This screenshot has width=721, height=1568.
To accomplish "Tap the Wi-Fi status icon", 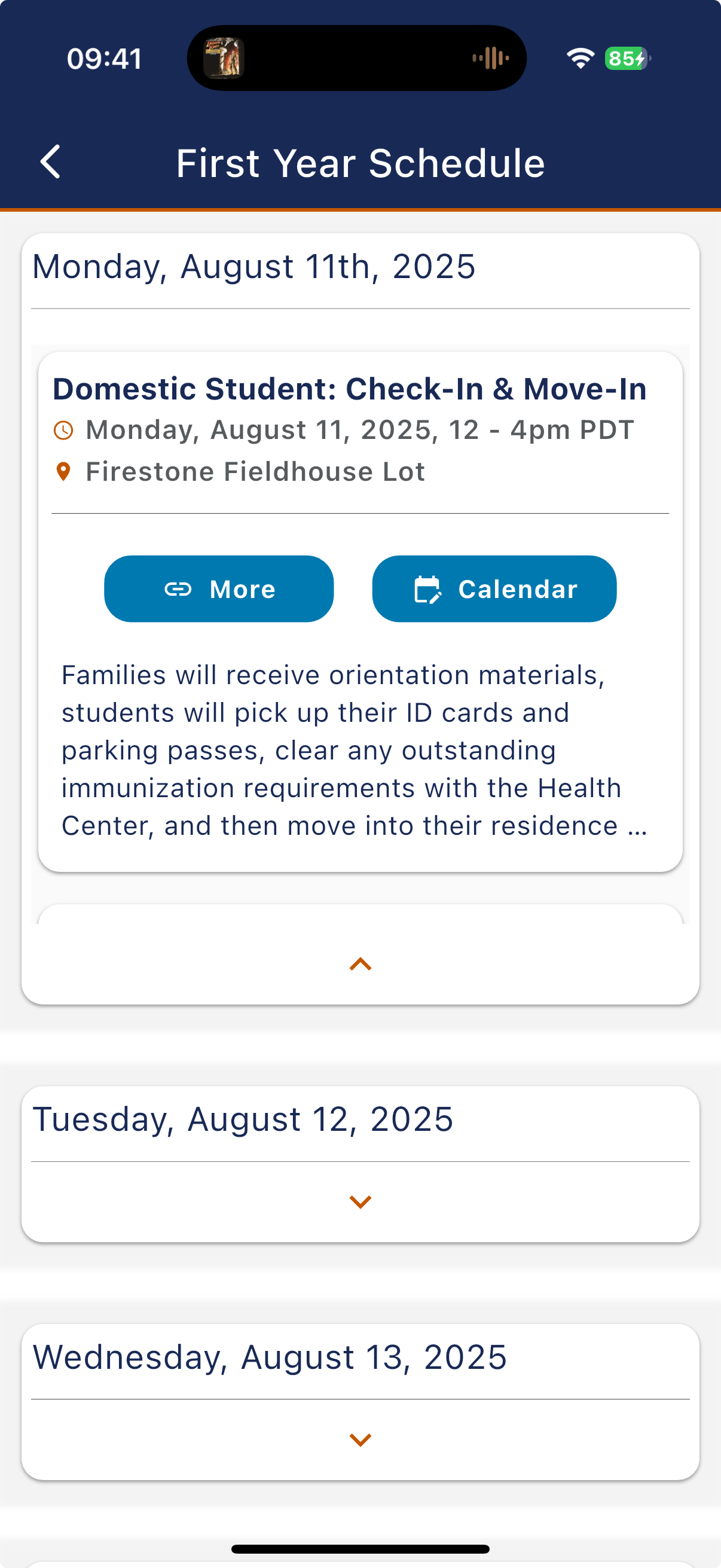I will click(x=580, y=59).
